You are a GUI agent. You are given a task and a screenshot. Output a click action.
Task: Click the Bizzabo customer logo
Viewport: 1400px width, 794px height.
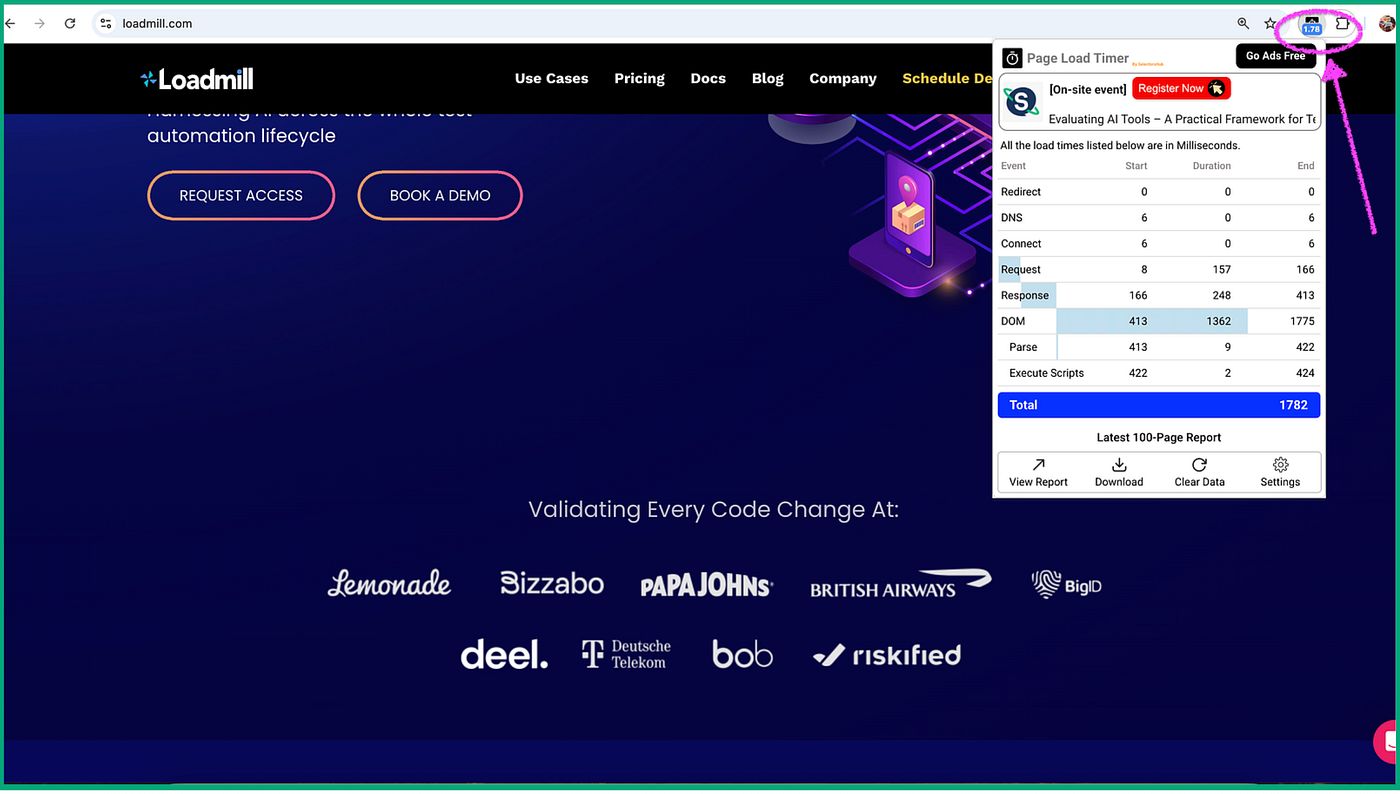pos(552,583)
